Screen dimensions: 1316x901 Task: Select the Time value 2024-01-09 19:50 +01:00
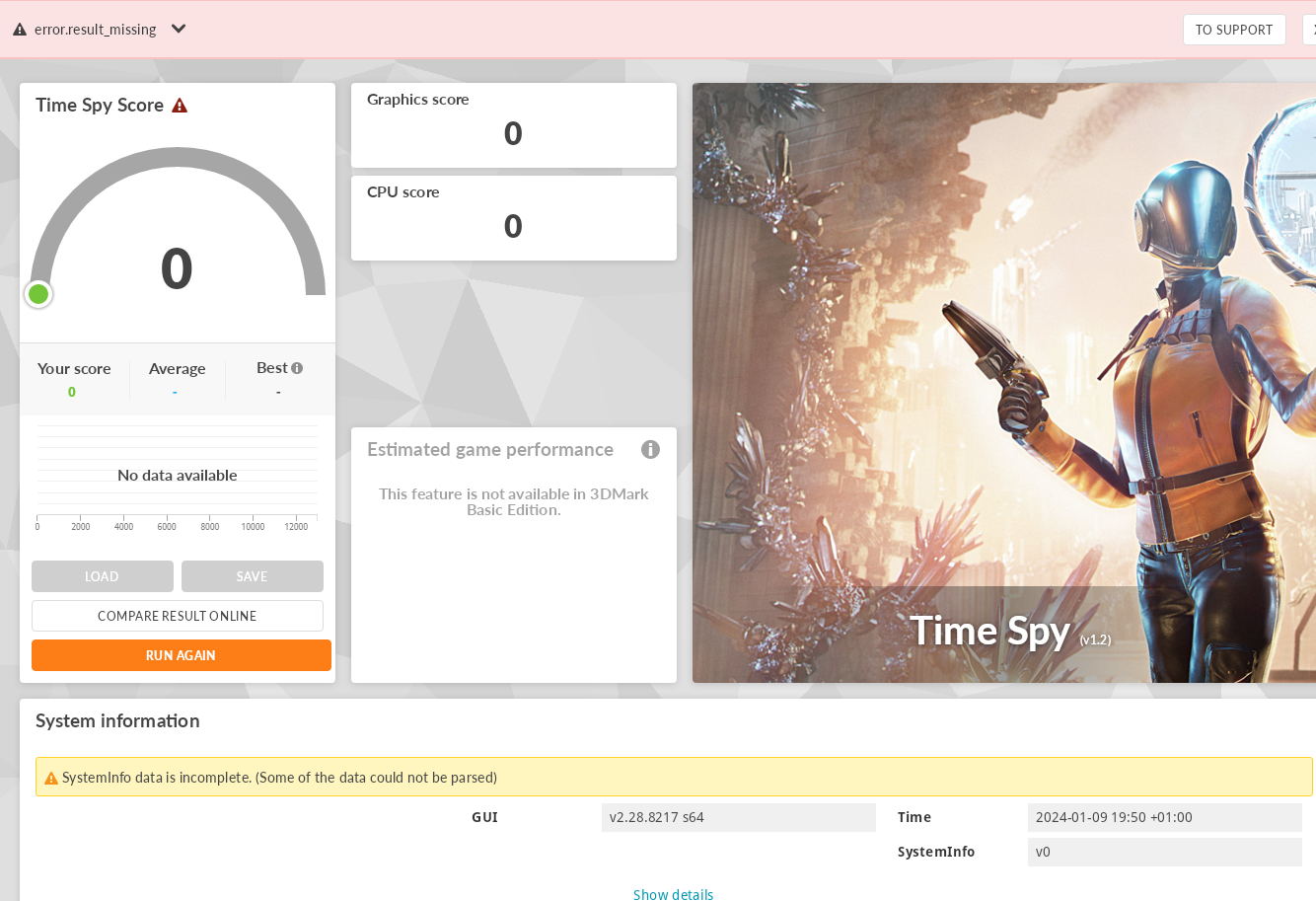1165,817
